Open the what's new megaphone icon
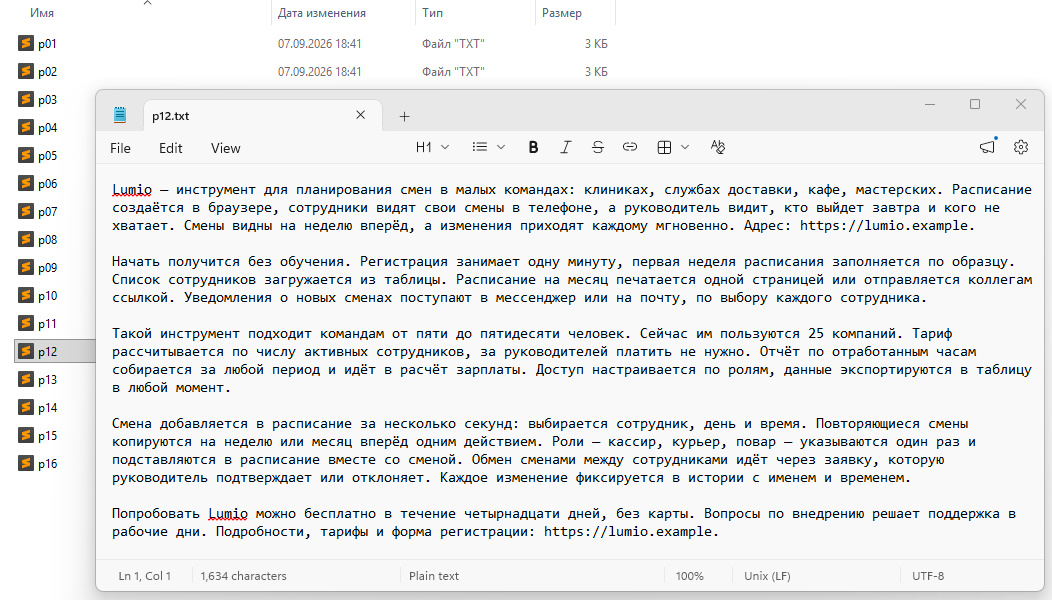 987,146
